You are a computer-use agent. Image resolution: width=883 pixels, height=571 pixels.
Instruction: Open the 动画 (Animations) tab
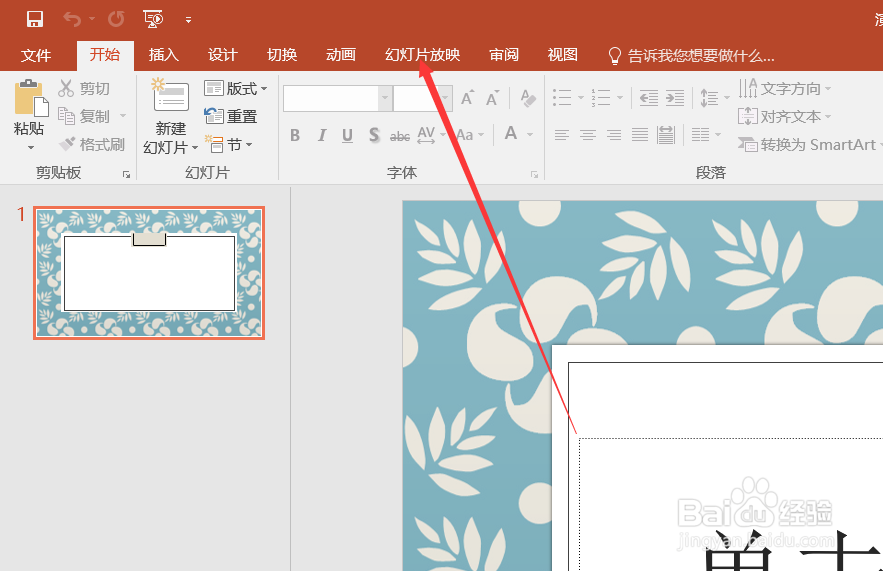(x=341, y=55)
